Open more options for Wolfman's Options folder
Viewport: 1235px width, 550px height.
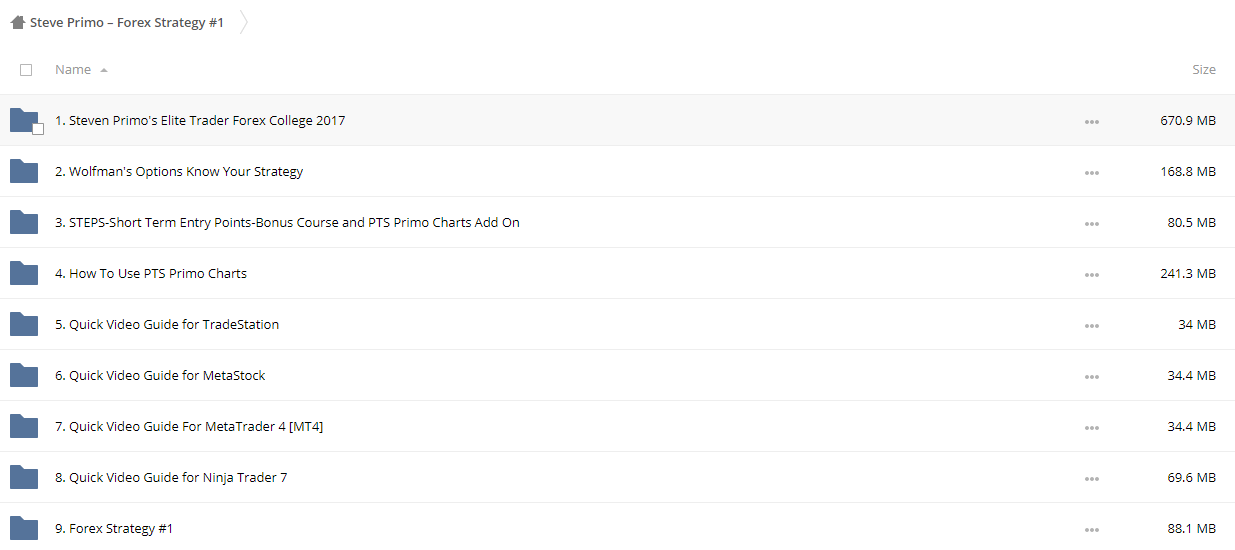pos(1091,173)
